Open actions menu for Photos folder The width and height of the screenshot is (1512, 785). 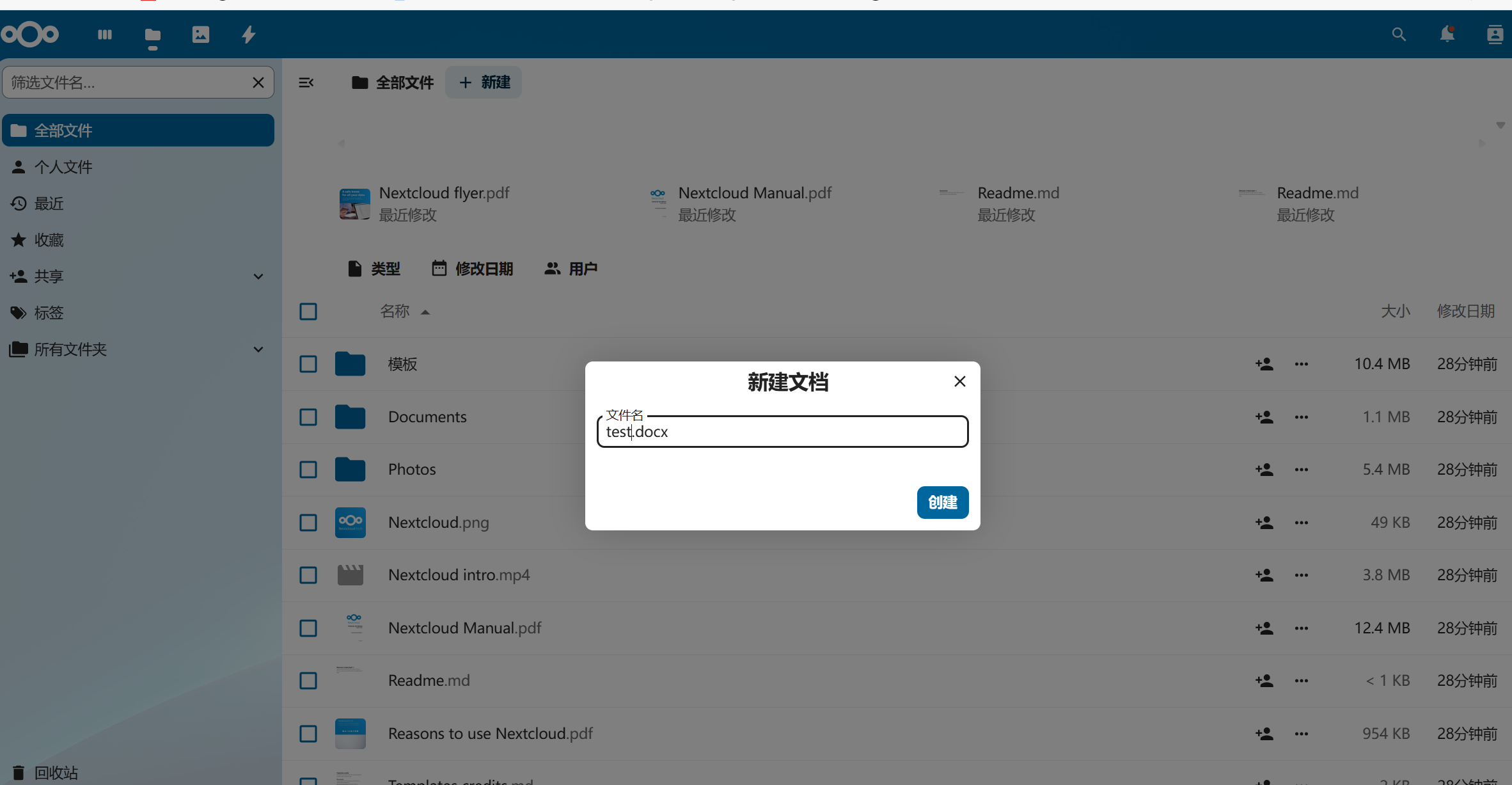(x=1302, y=470)
